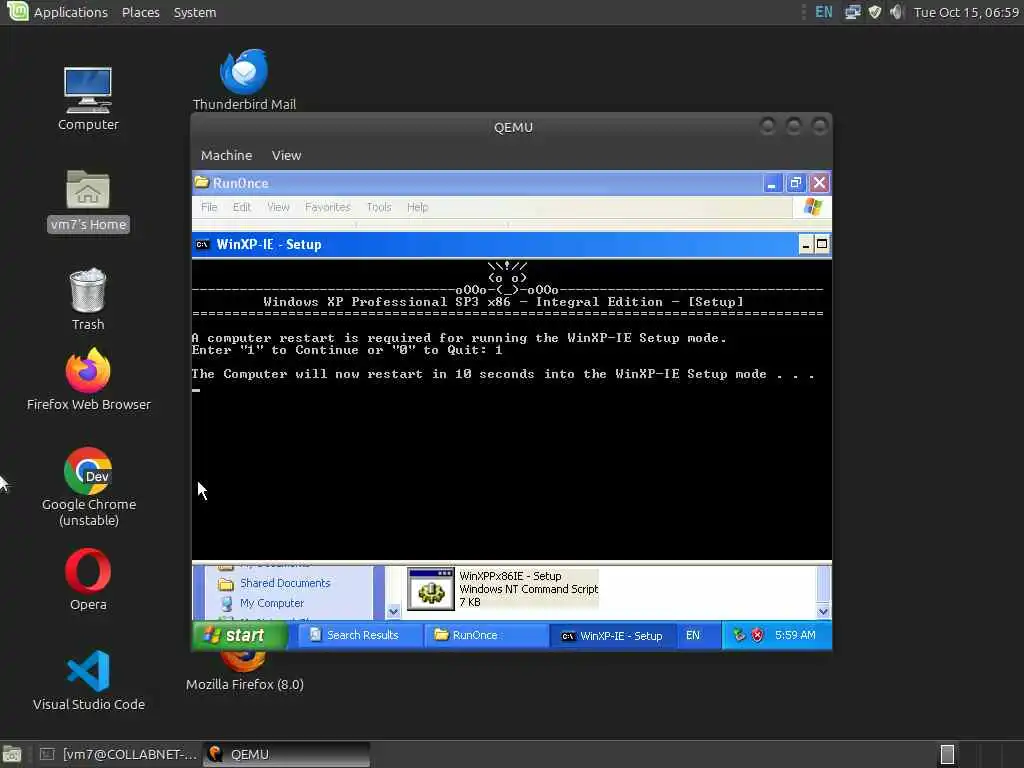Click the workspace switcher icon in bottom panel

(x=947, y=754)
